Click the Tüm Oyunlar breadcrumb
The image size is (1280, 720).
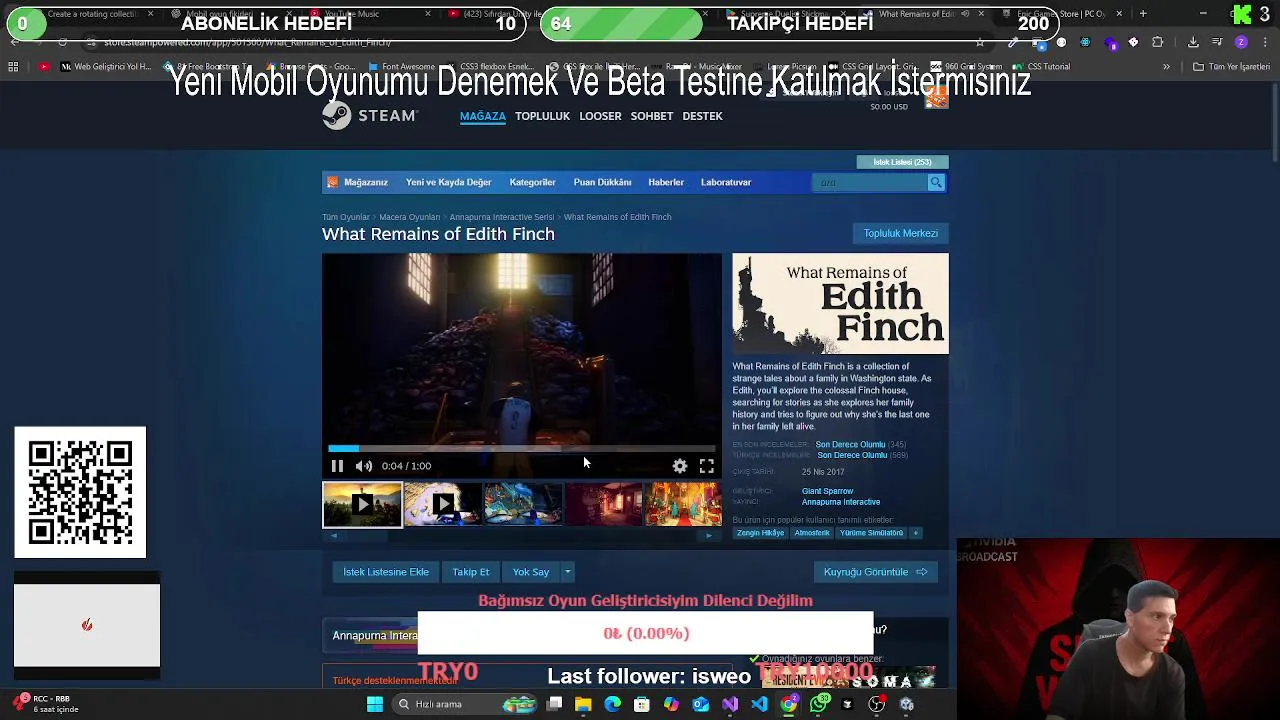(x=346, y=217)
